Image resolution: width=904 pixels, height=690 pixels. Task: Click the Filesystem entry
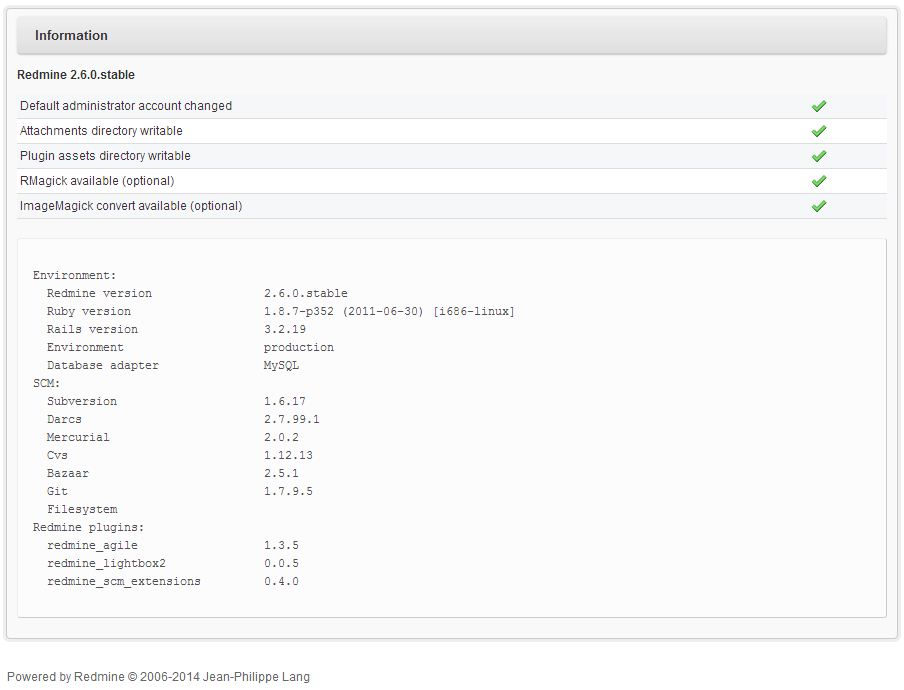point(82,510)
